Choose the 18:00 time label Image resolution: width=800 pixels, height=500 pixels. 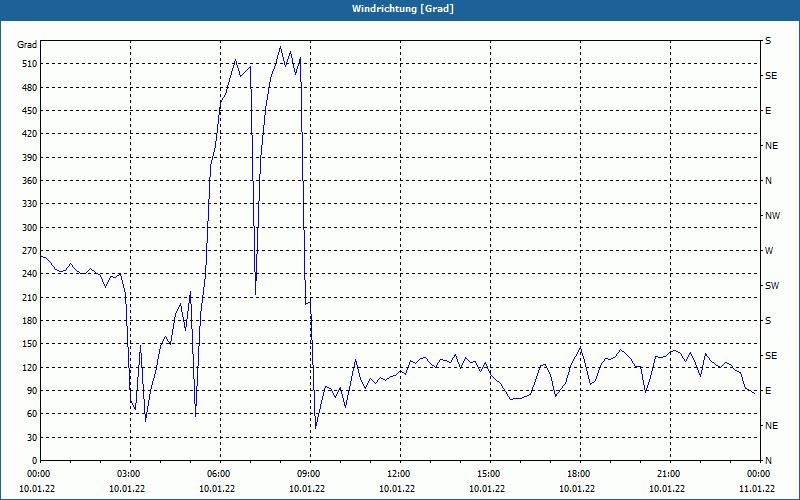[x=580, y=474]
